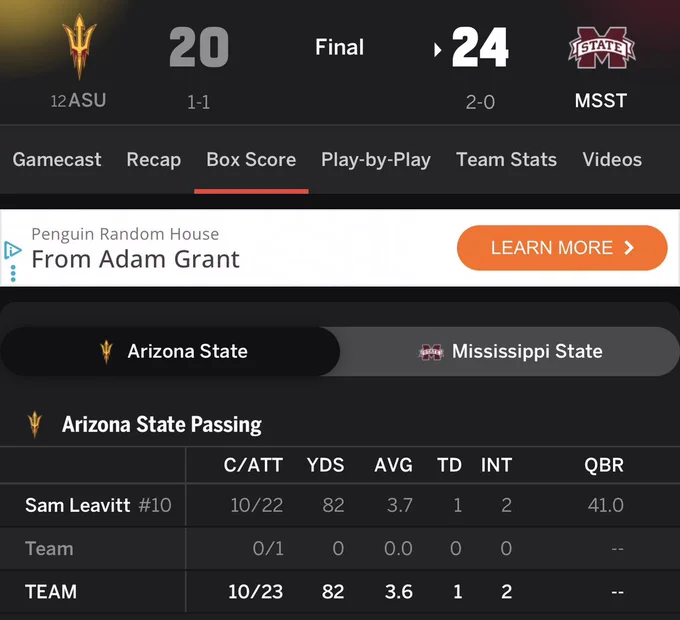Select the Box Score tab
The image size is (680, 620).
(x=251, y=160)
